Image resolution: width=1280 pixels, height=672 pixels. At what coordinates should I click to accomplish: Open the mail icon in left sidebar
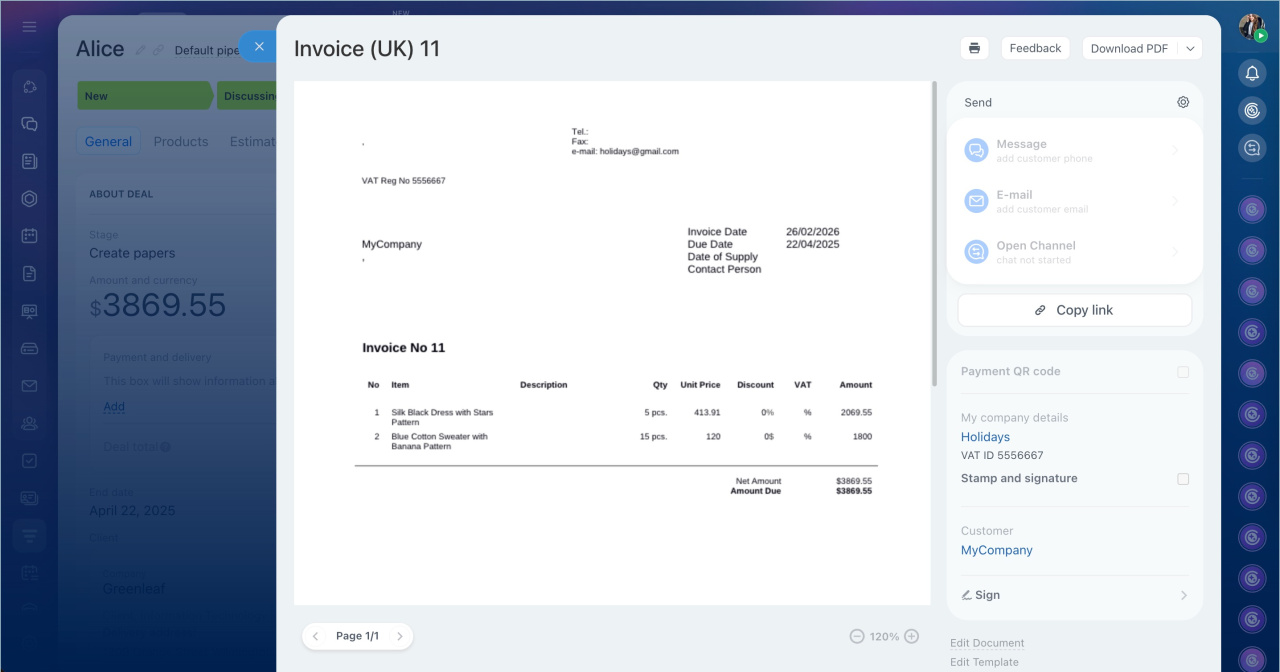click(x=29, y=386)
